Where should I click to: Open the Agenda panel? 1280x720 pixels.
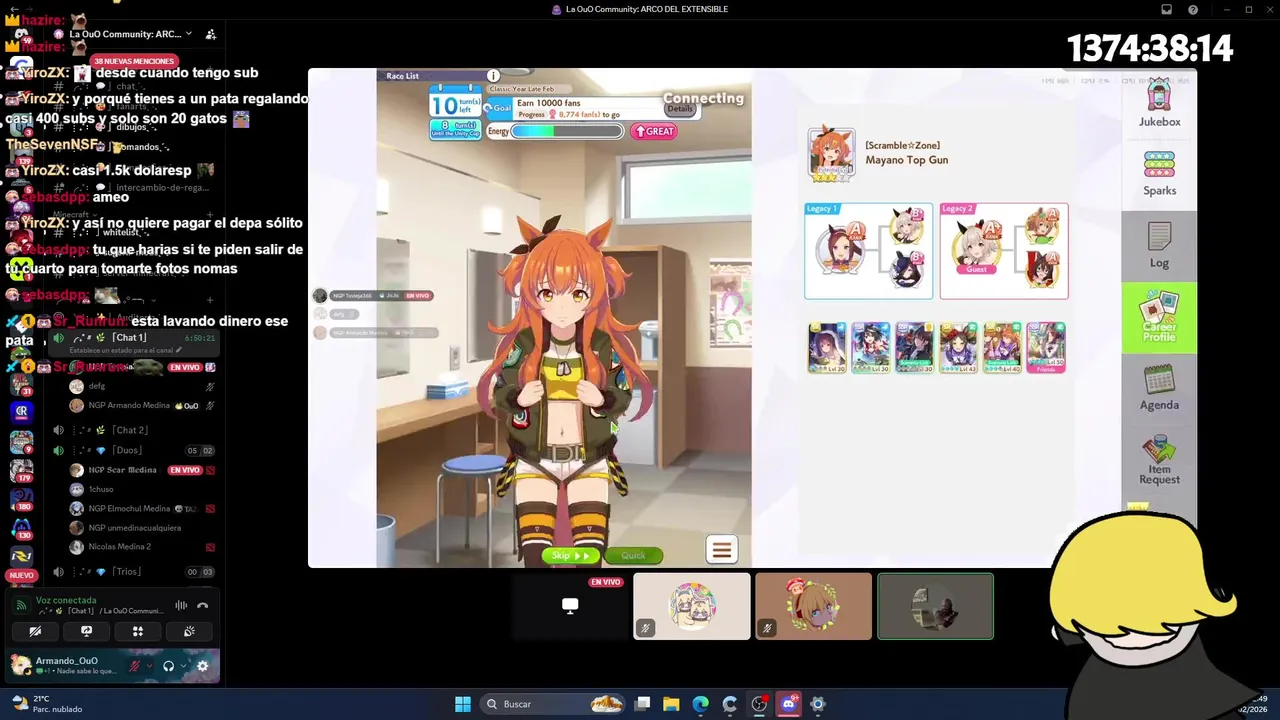[x=1159, y=388]
